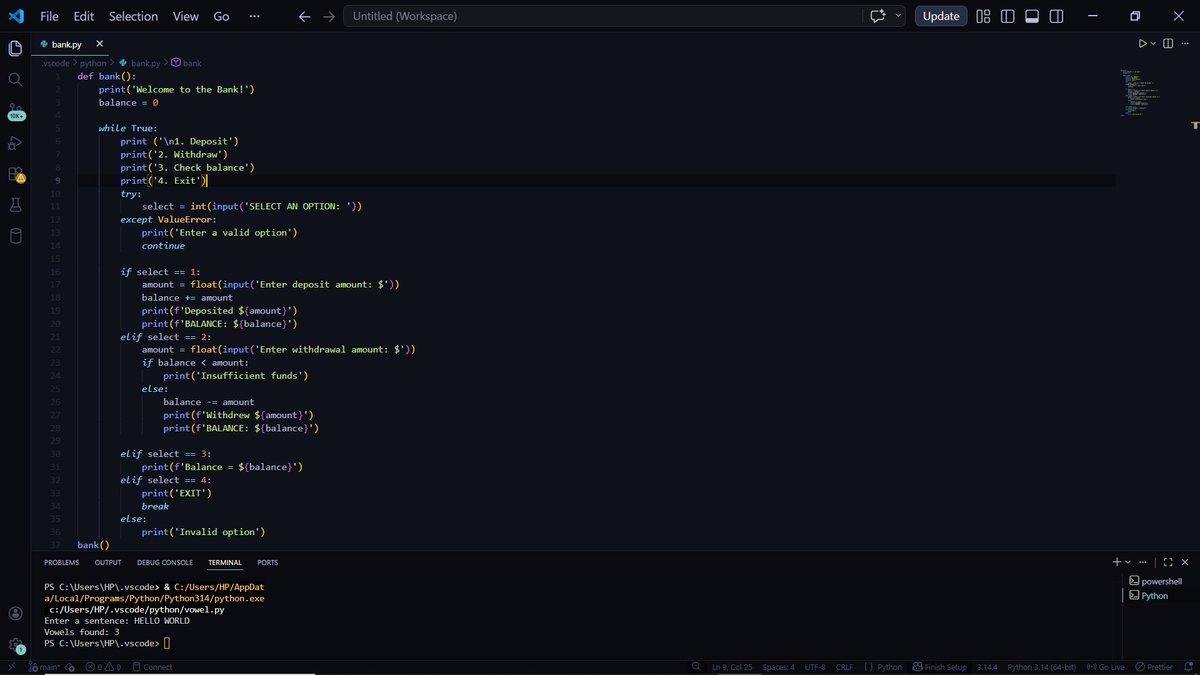This screenshot has height=675, width=1200.
Task: Open the Search view in activity bar
Action: coord(15,79)
